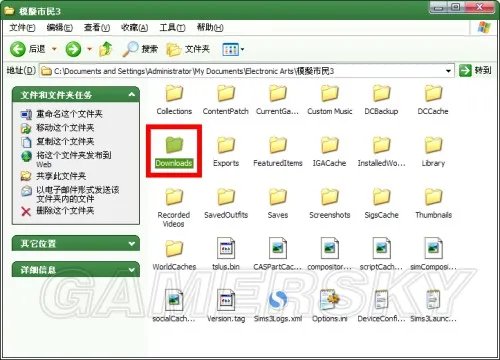Screen dimensions: 500x360
Task: Select the highlighted Downloads folder
Action: pos(174,152)
